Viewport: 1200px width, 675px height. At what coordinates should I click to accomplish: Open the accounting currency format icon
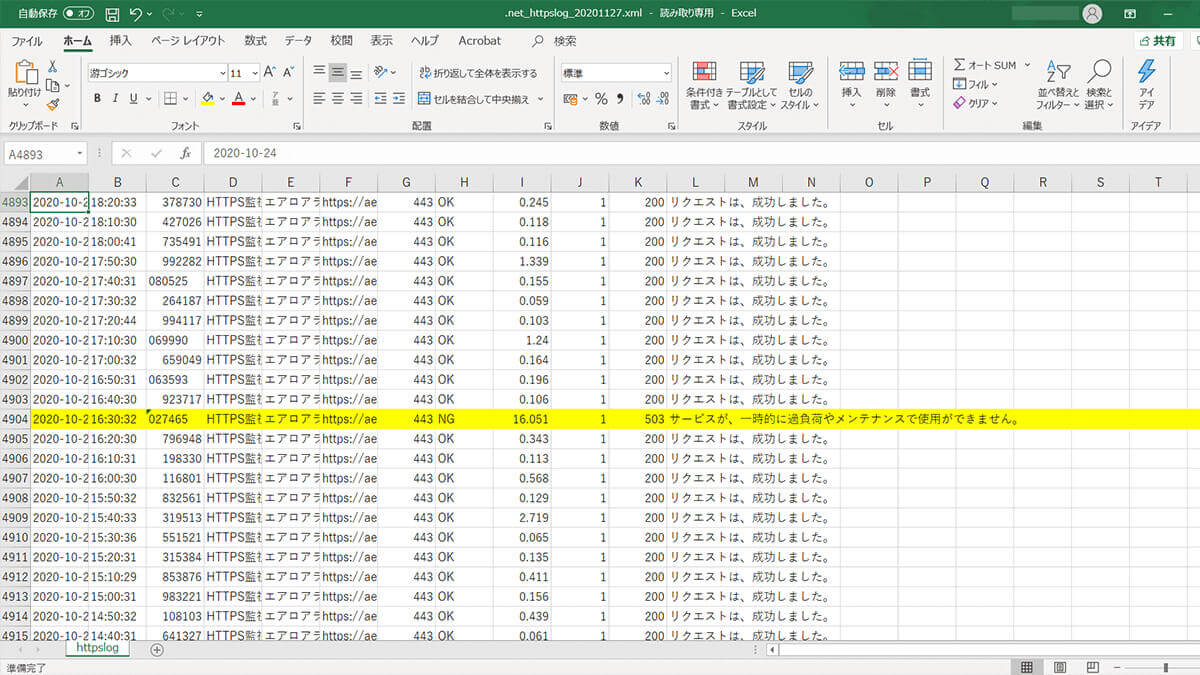(x=570, y=99)
